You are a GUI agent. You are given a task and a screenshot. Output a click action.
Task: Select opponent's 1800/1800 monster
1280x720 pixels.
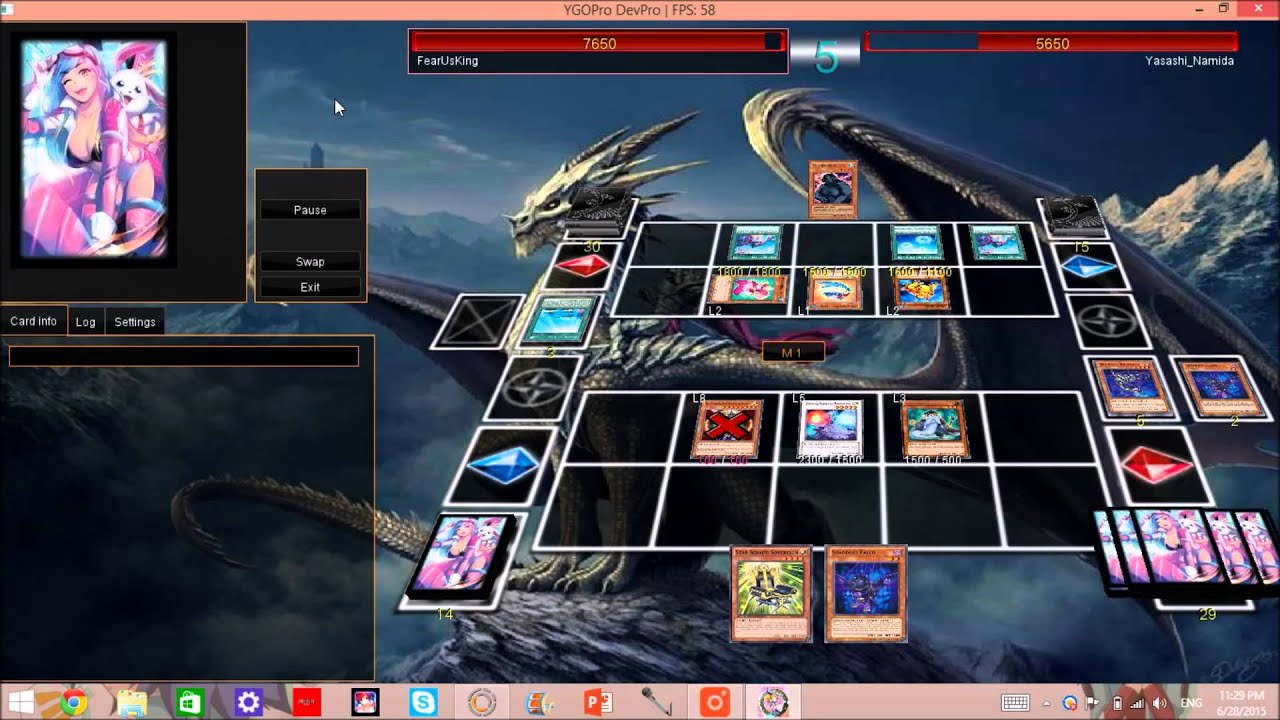pyautogui.click(x=748, y=291)
